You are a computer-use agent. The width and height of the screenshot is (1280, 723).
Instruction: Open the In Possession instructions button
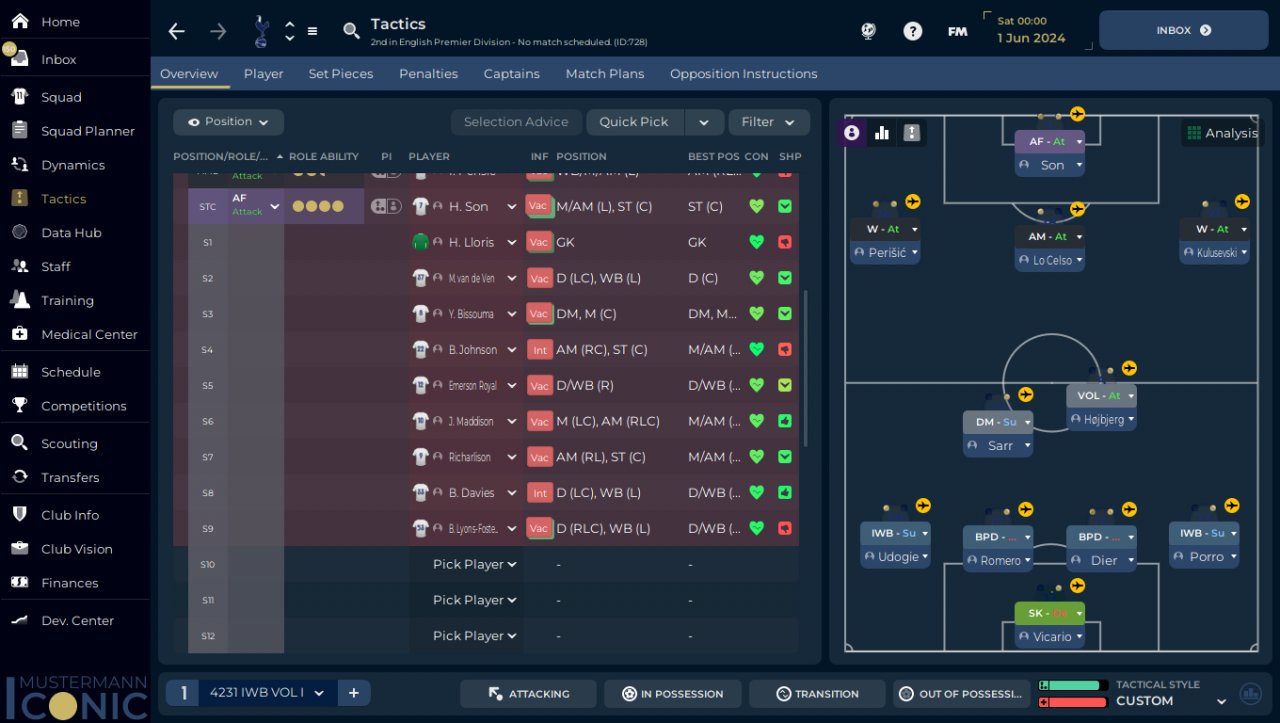click(672, 694)
